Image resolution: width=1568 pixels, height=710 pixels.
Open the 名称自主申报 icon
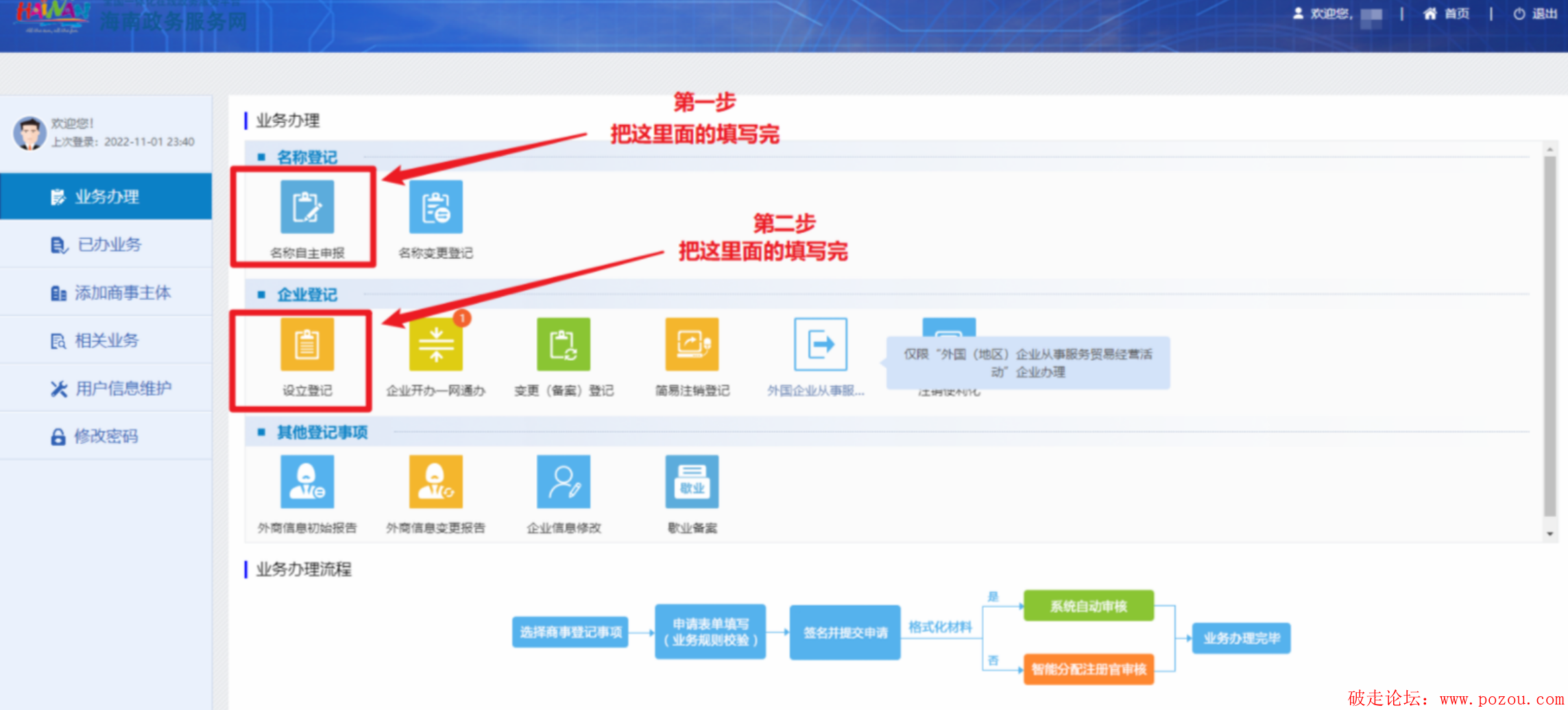point(306,207)
